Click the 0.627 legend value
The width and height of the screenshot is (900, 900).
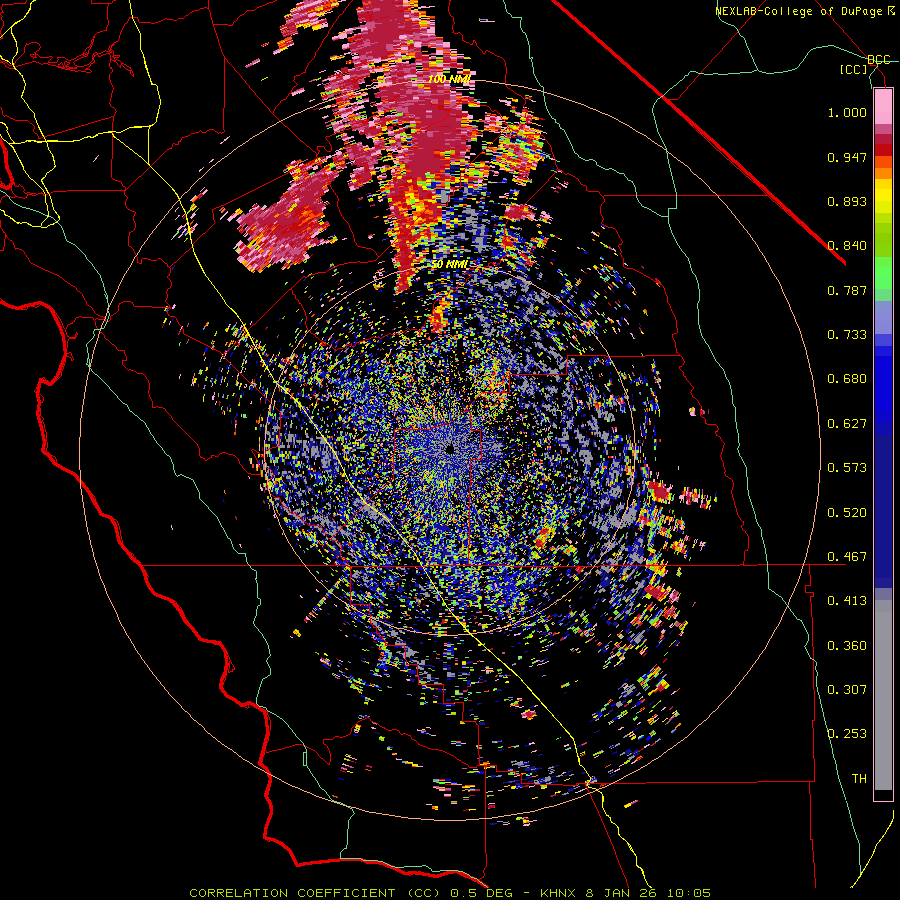point(847,424)
